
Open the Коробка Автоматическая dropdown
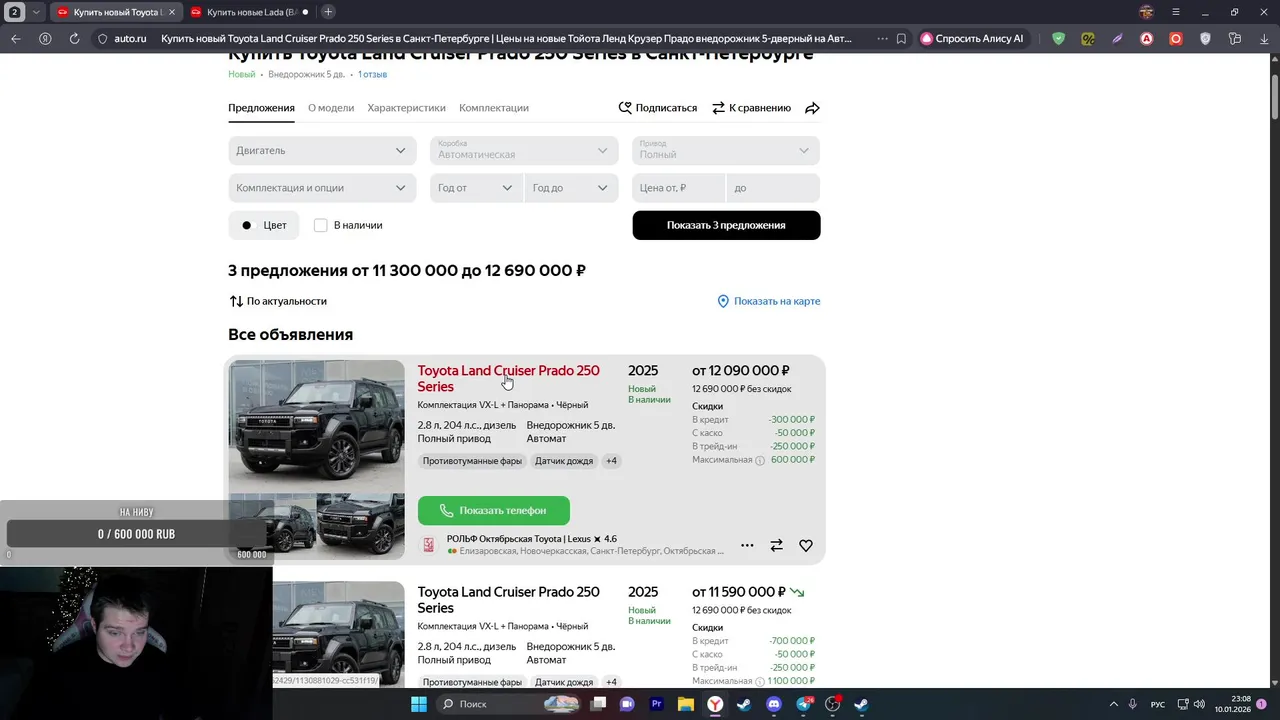pyautogui.click(x=524, y=150)
